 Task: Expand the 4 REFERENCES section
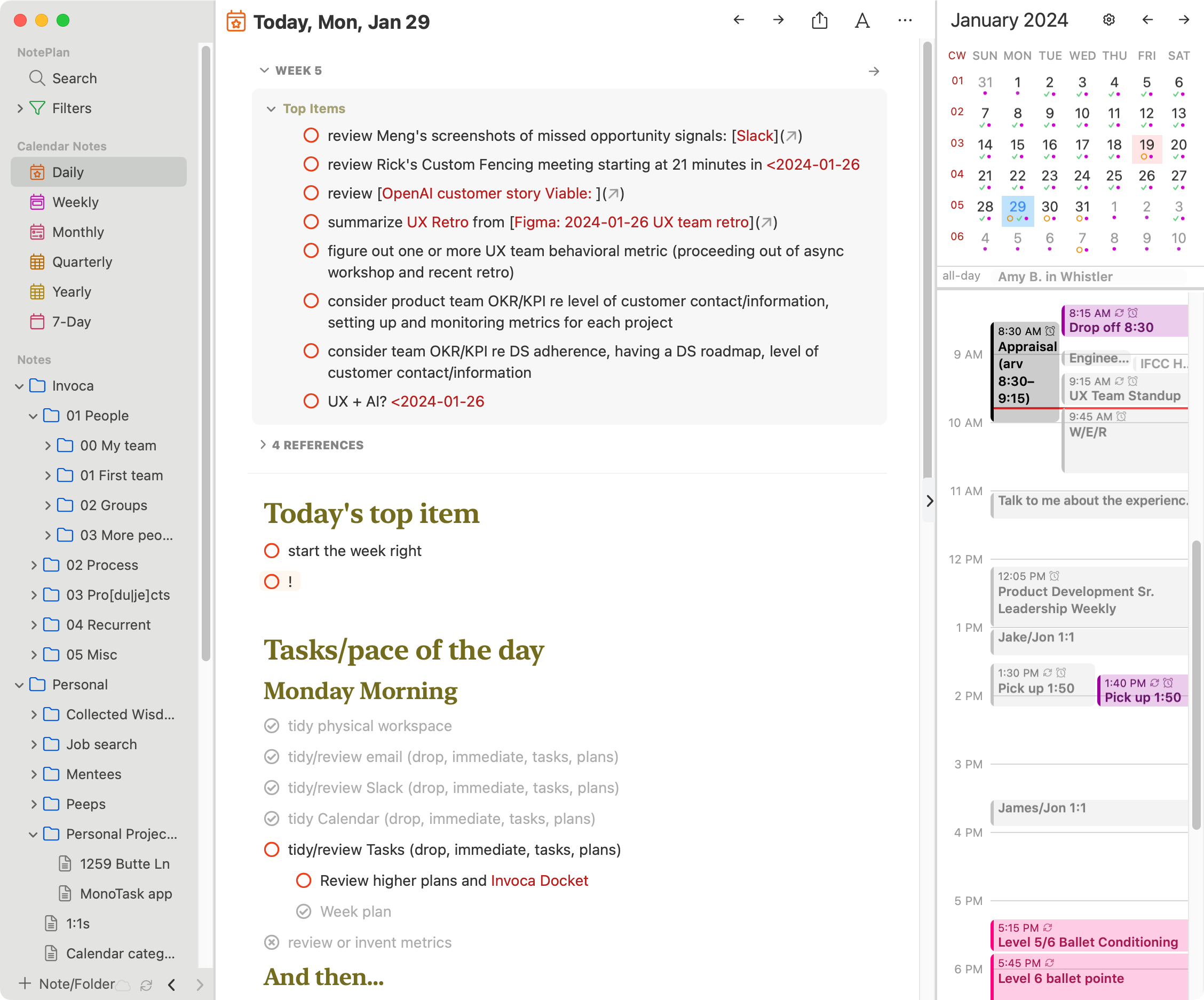pos(263,445)
